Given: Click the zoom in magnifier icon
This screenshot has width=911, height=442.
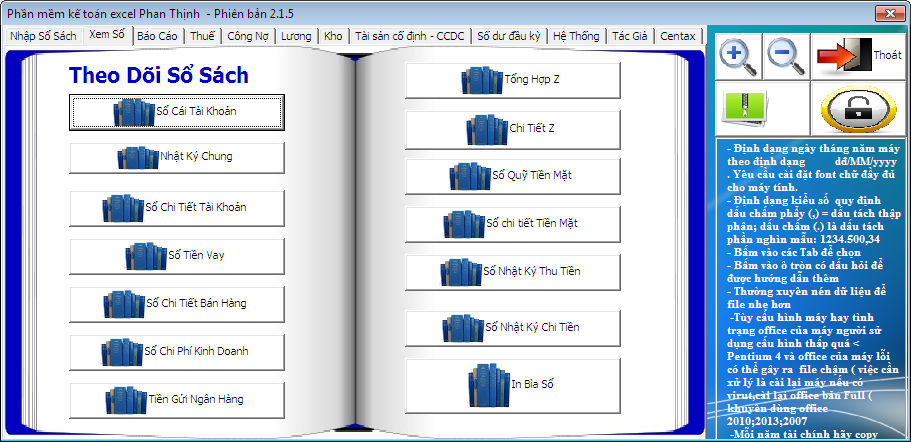Looking at the screenshot, I should [x=738, y=56].
